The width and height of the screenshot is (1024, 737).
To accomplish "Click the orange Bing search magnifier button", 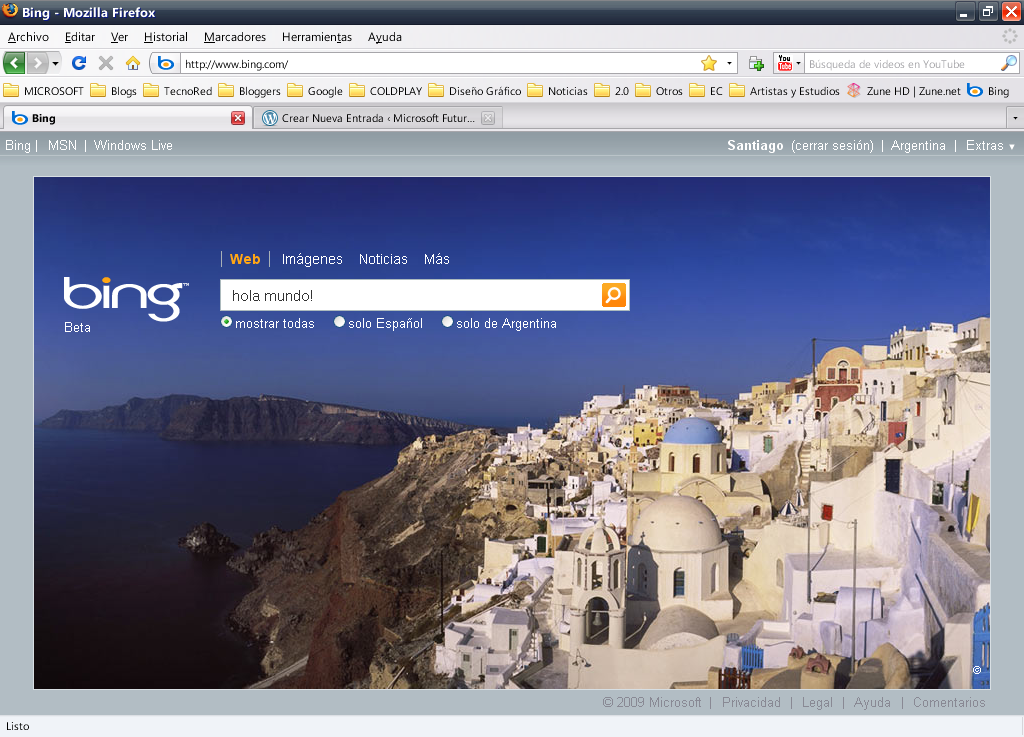I will coord(613,295).
